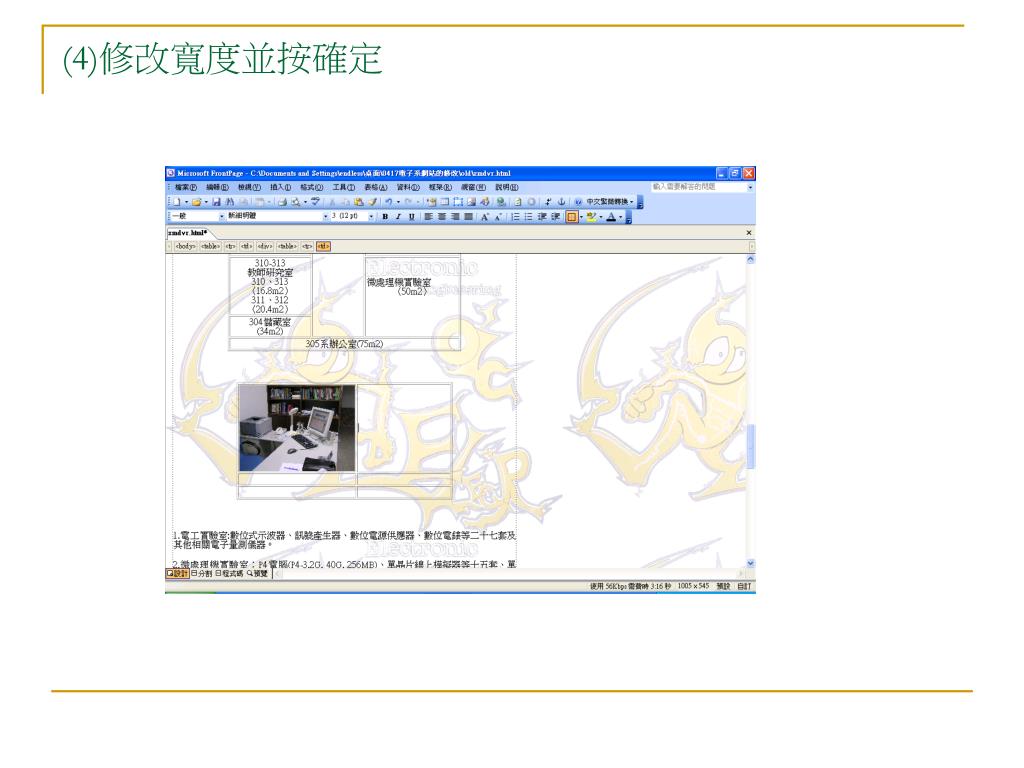Open the paragraph style dropdown
This screenshot has width=1024, height=768.
[221, 216]
